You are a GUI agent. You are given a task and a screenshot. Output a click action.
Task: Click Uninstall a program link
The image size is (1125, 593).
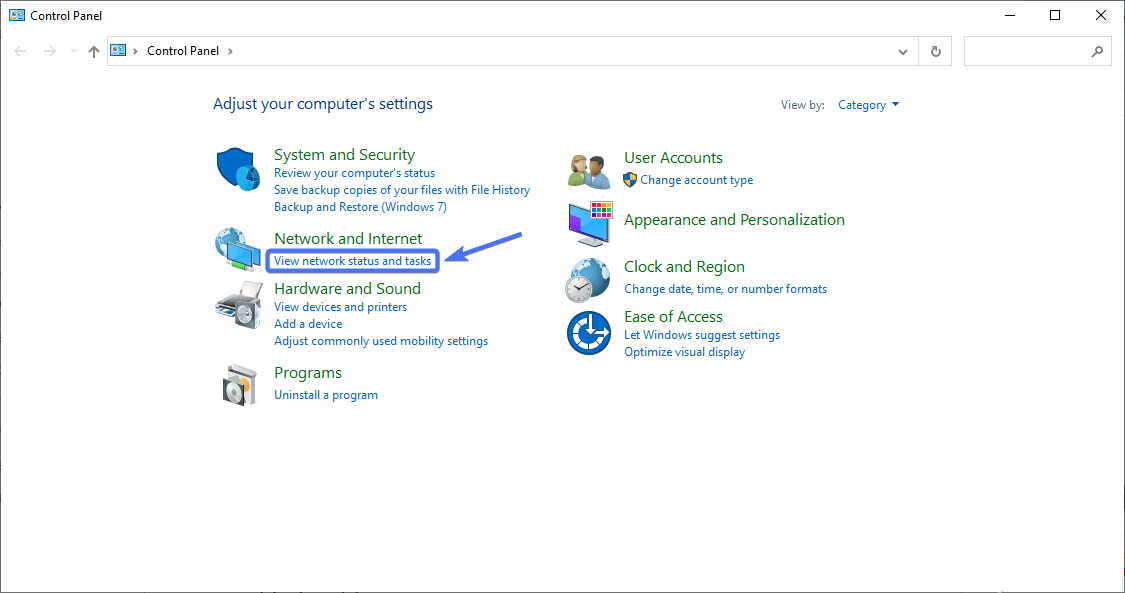pos(326,395)
